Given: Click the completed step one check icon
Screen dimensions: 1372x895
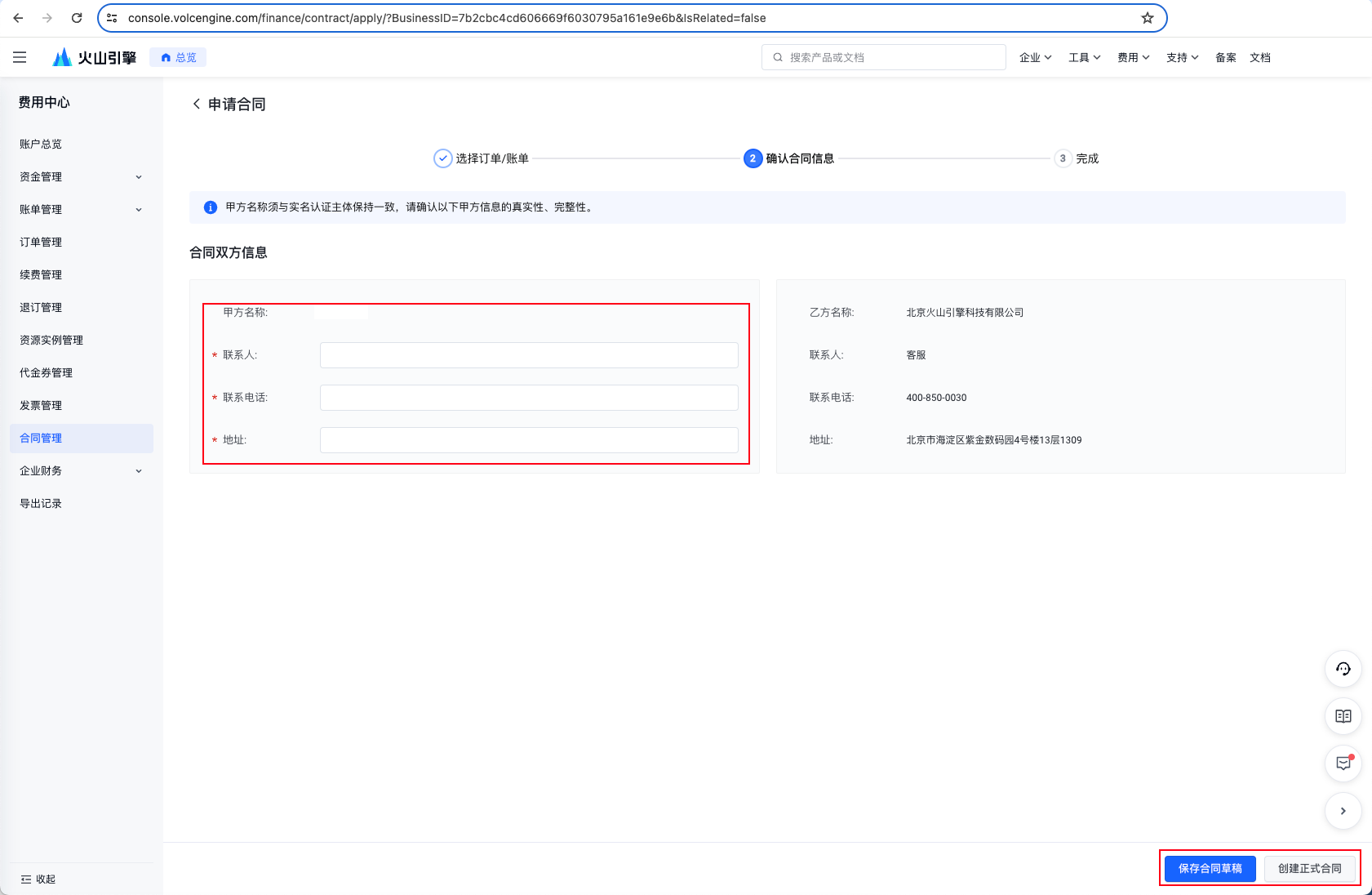Looking at the screenshot, I should coord(442,158).
